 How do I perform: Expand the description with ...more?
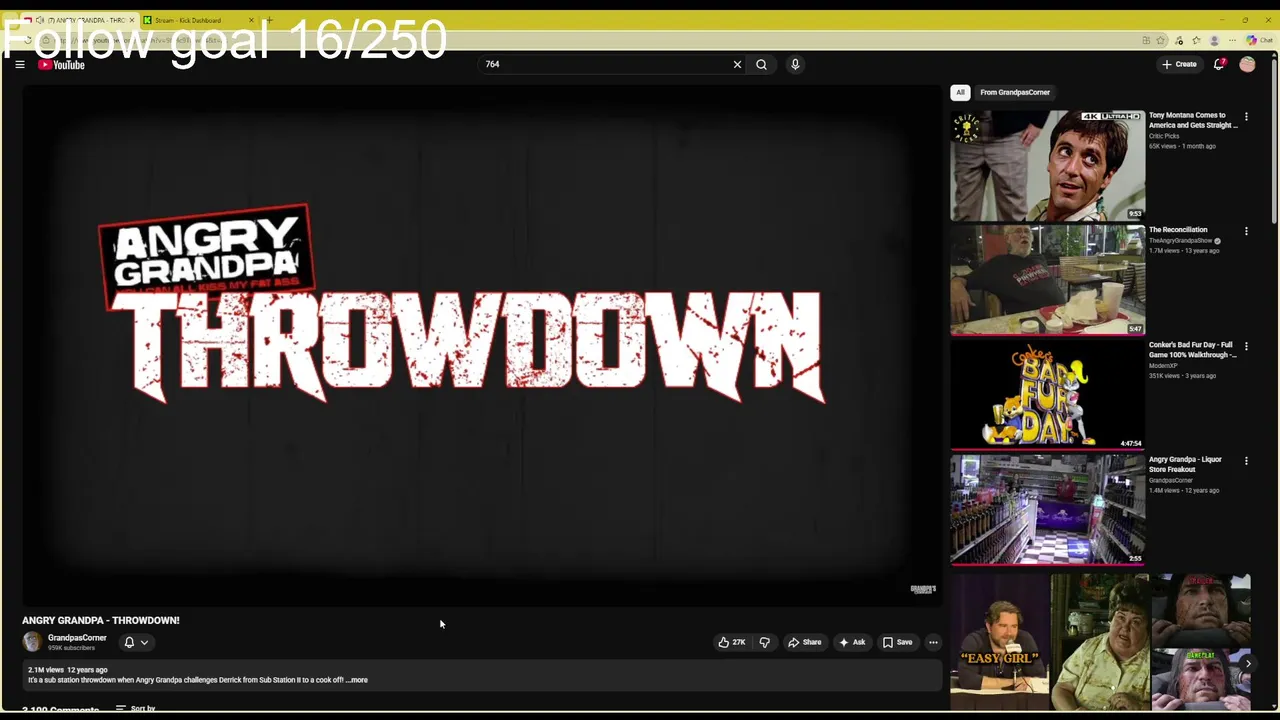point(357,680)
